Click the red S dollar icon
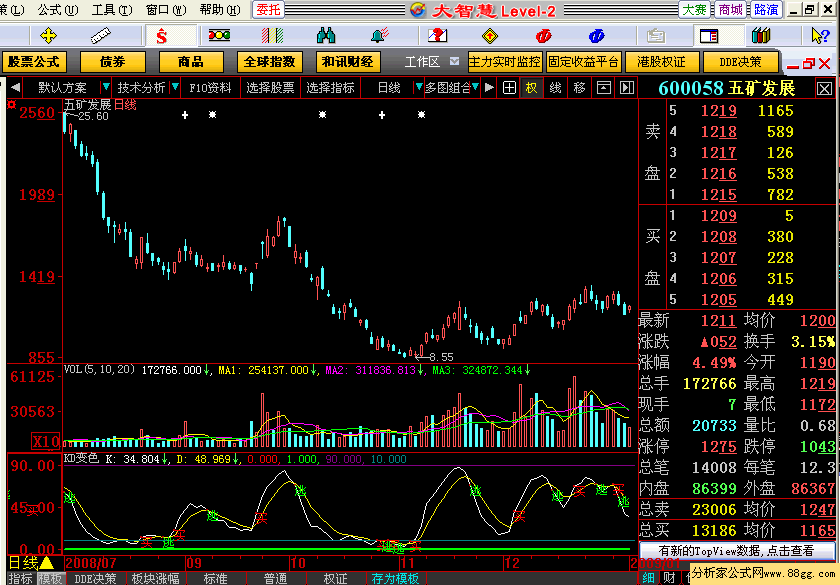Viewport: 840px width, 585px height. click(161, 36)
